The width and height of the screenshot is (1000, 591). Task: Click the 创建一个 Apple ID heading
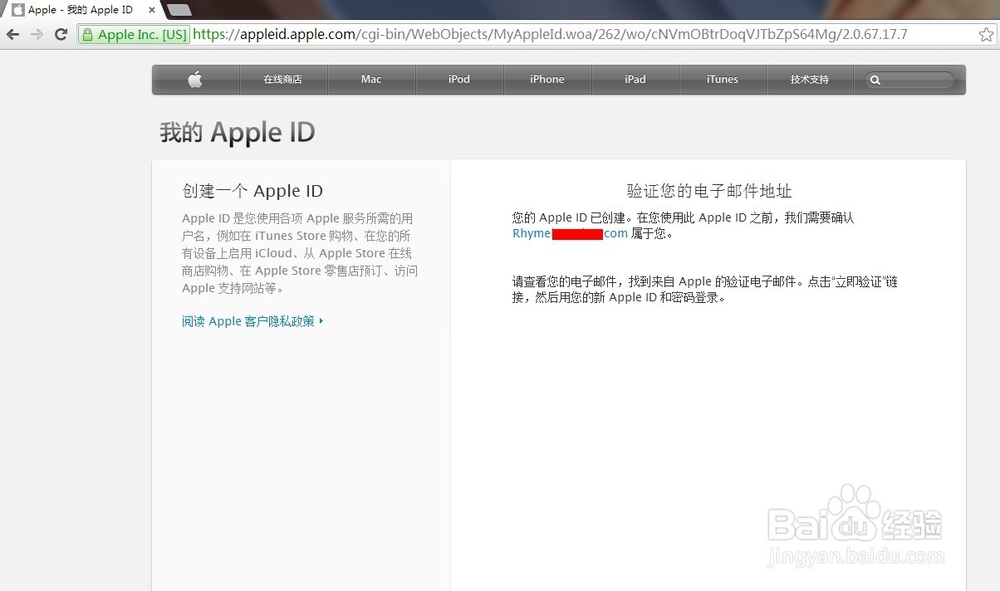tap(253, 191)
